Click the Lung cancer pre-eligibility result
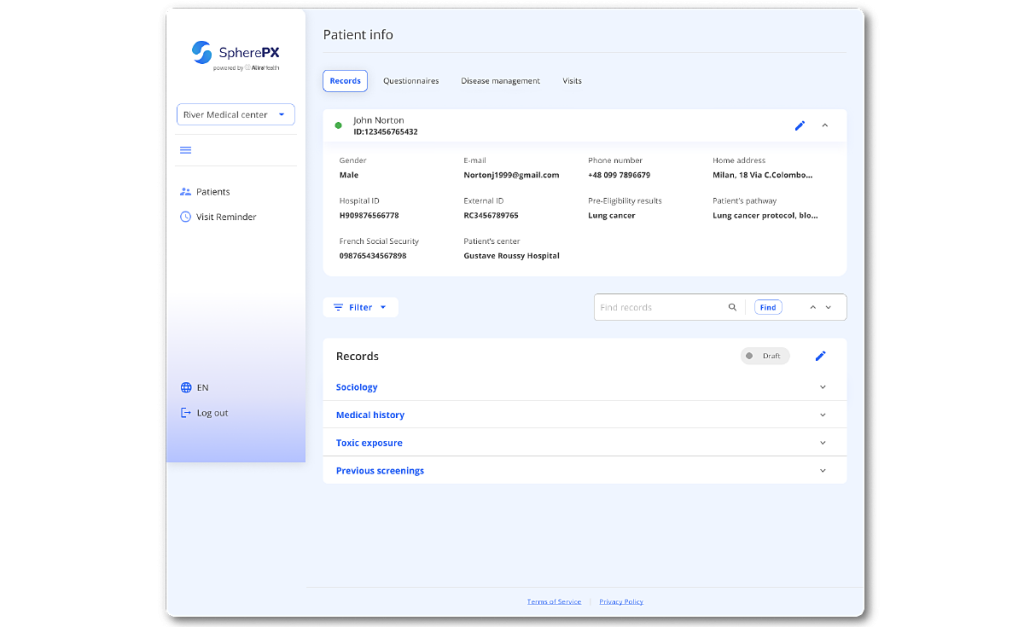Image resolution: width=1024 pixels, height=627 pixels. (611, 216)
